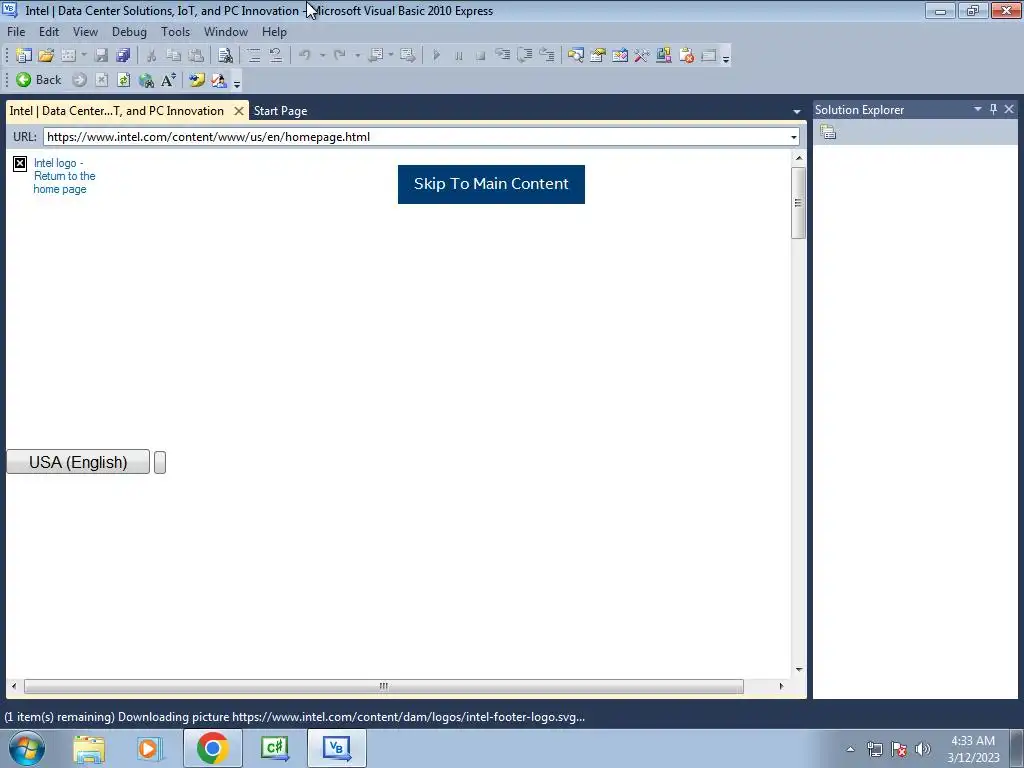Click the web browser Refresh icon
The height and width of the screenshot is (768, 1024).
123,80
